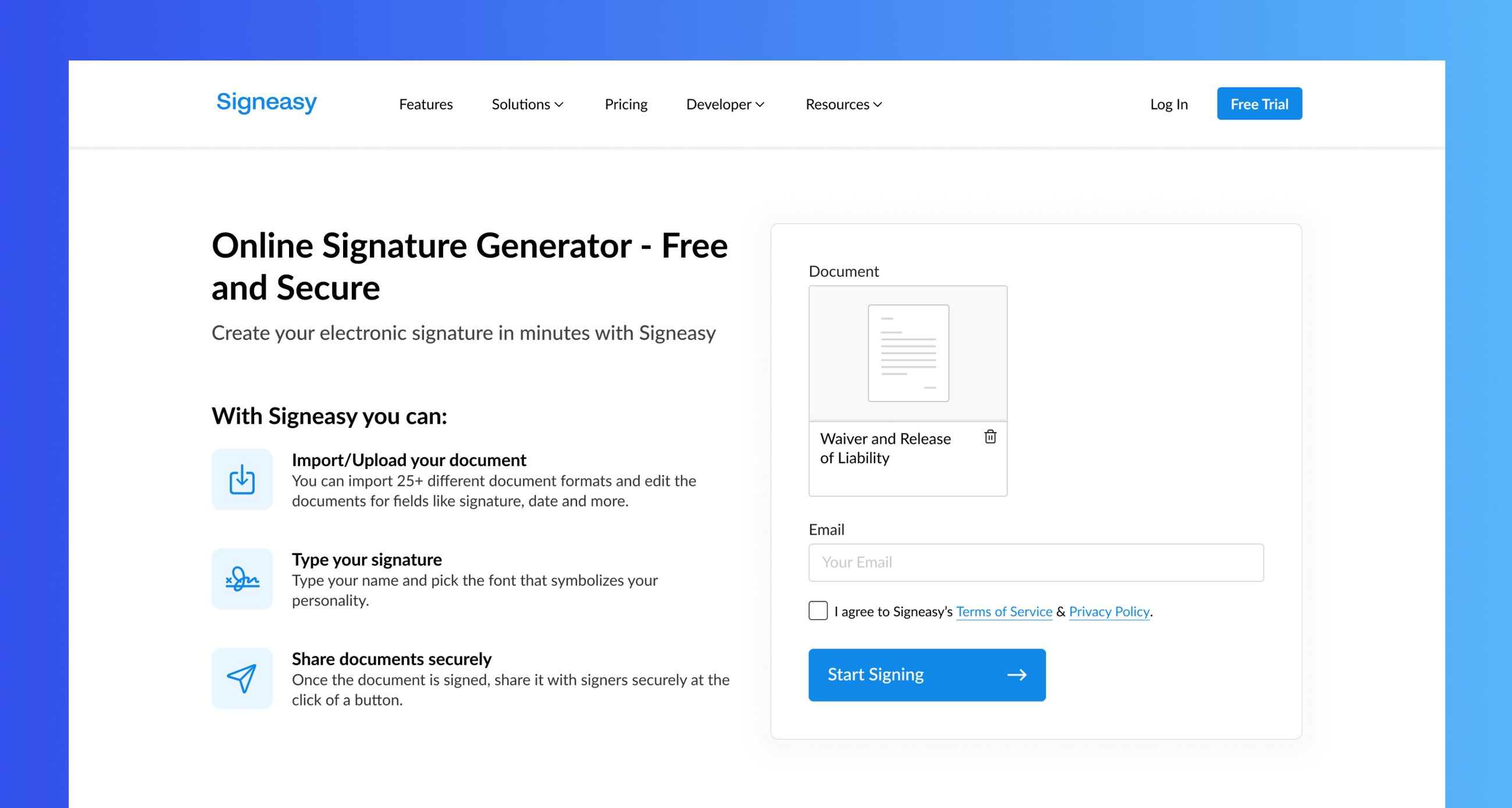Delete the Waiver and Release document
This screenshot has height=808, width=1512.
(990, 437)
